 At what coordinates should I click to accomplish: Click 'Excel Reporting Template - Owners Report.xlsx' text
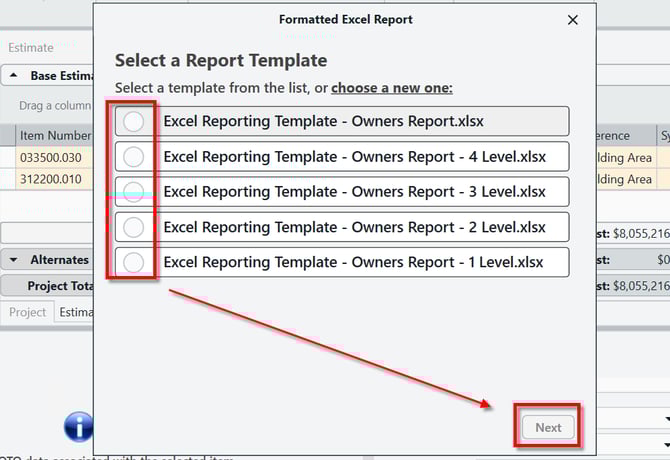323,121
